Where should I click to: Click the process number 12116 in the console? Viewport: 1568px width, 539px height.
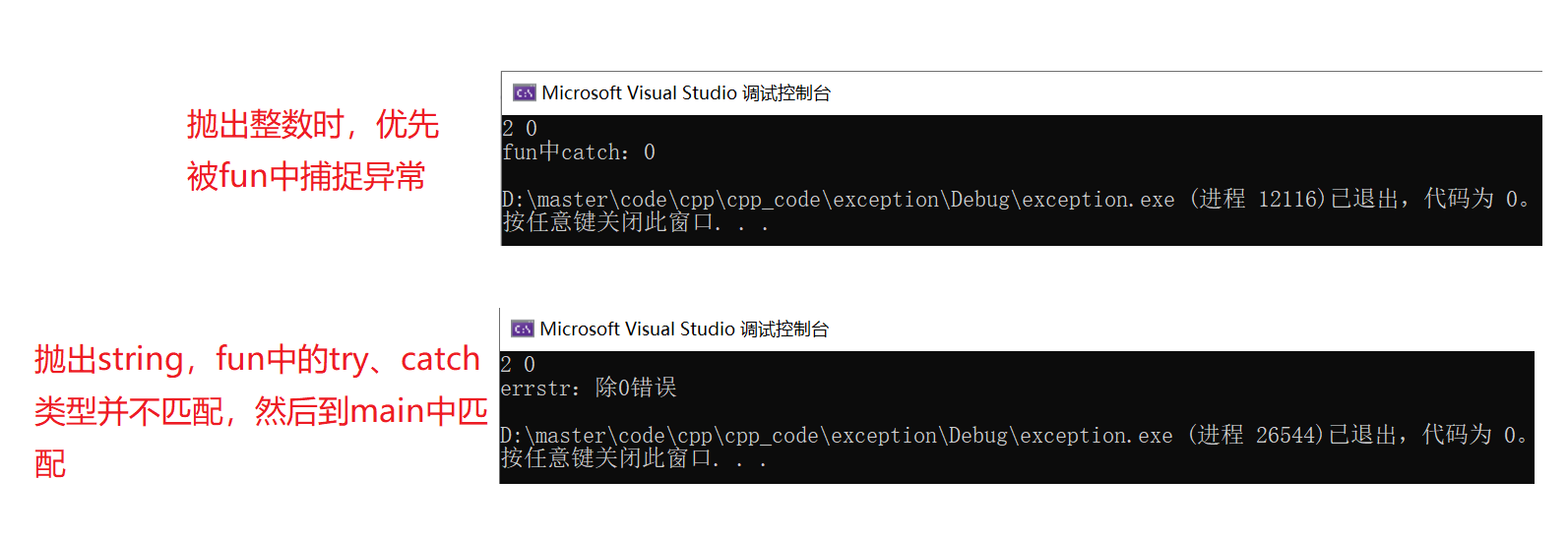[x=1288, y=200]
